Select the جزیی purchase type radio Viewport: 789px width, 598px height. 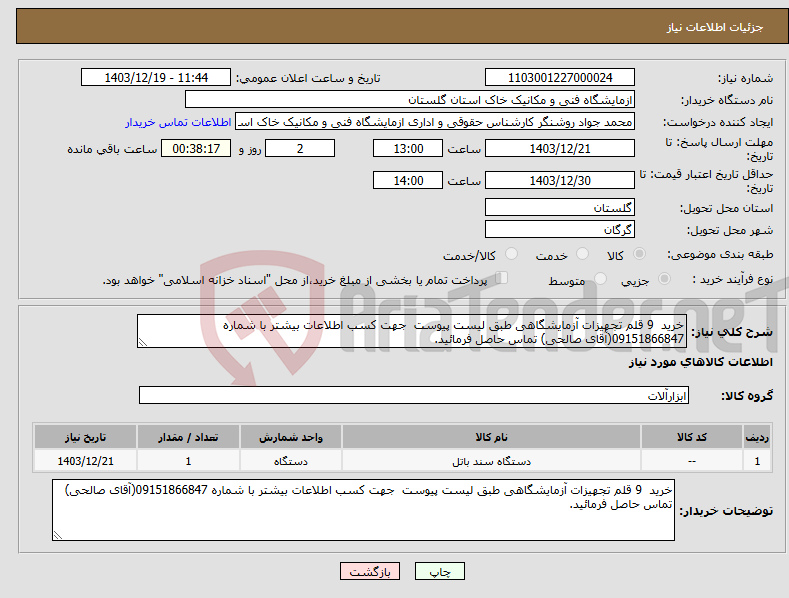tap(664, 279)
